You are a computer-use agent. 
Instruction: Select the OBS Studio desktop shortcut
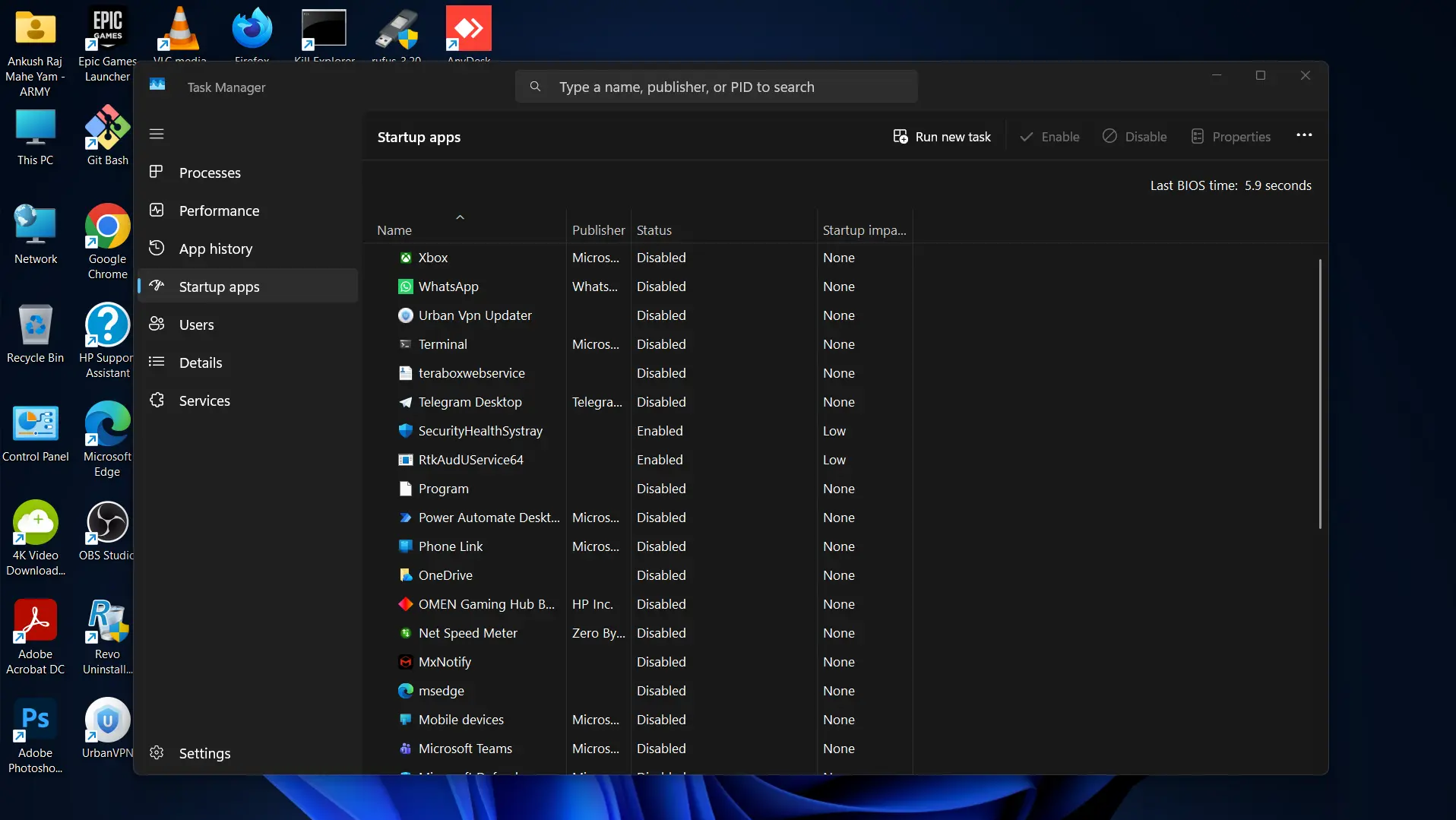point(107,531)
